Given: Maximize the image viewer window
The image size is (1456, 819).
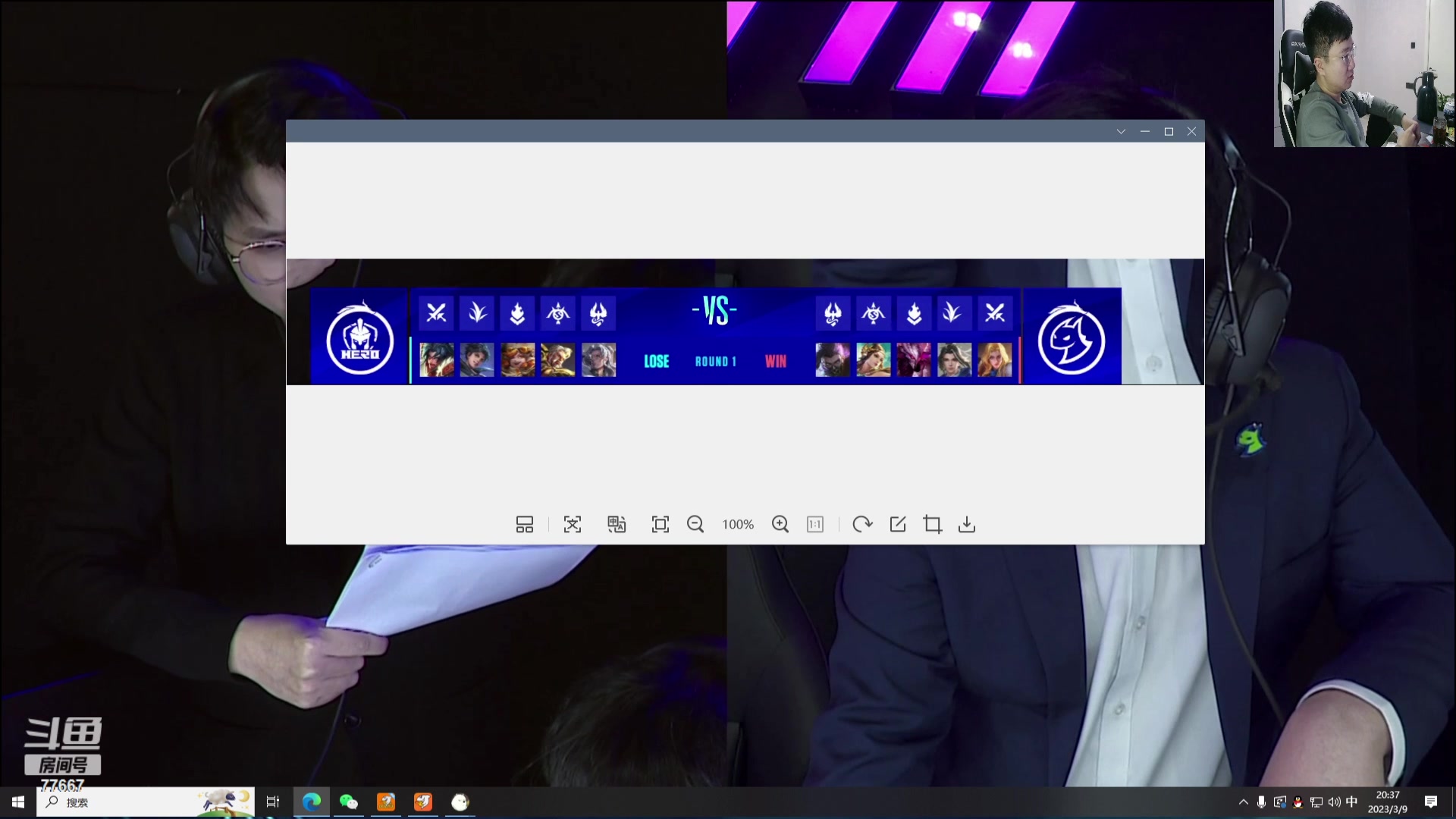Looking at the screenshot, I should tap(1169, 132).
